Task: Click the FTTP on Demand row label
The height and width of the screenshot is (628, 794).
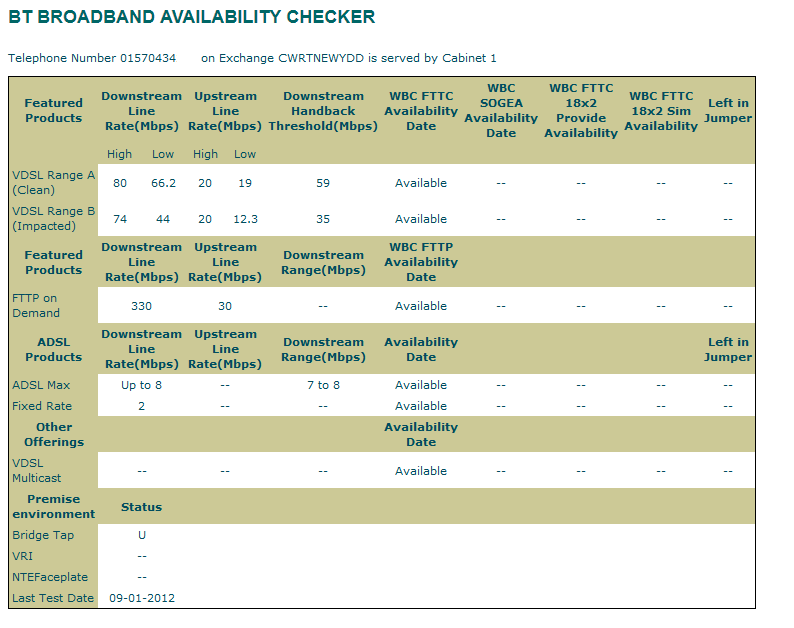Action: 36,305
